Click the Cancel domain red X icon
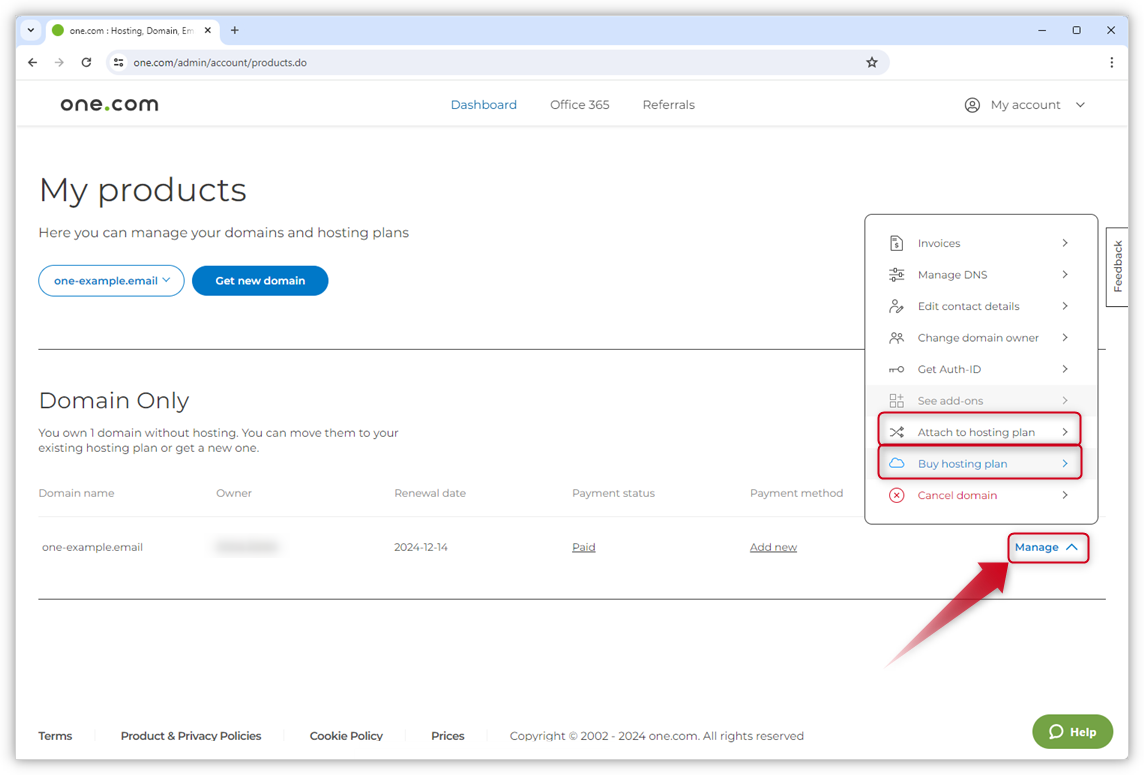Screen dimensions: 1144x775 tap(896, 495)
